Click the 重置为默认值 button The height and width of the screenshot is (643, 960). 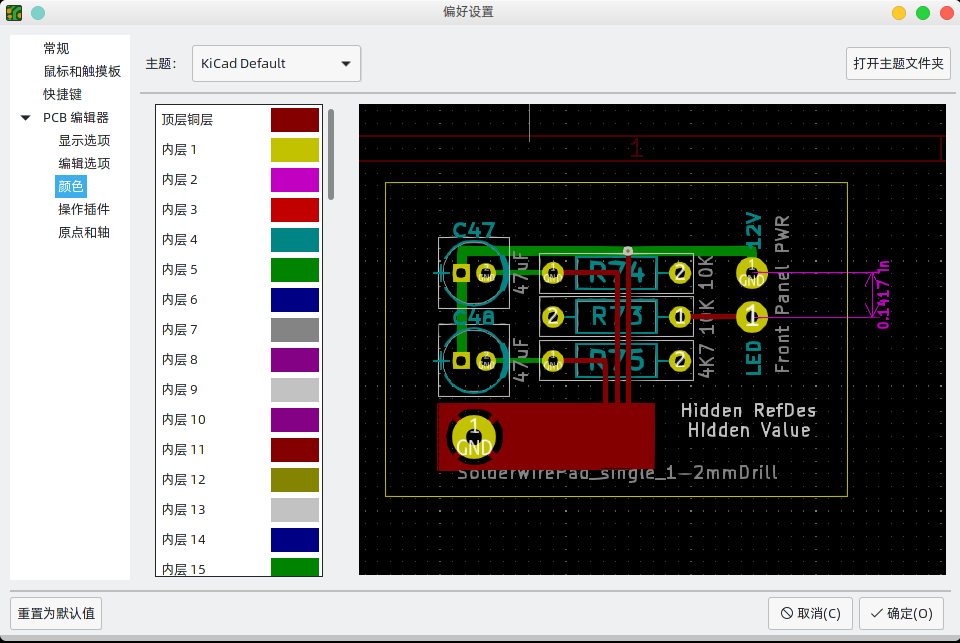pos(56,613)
